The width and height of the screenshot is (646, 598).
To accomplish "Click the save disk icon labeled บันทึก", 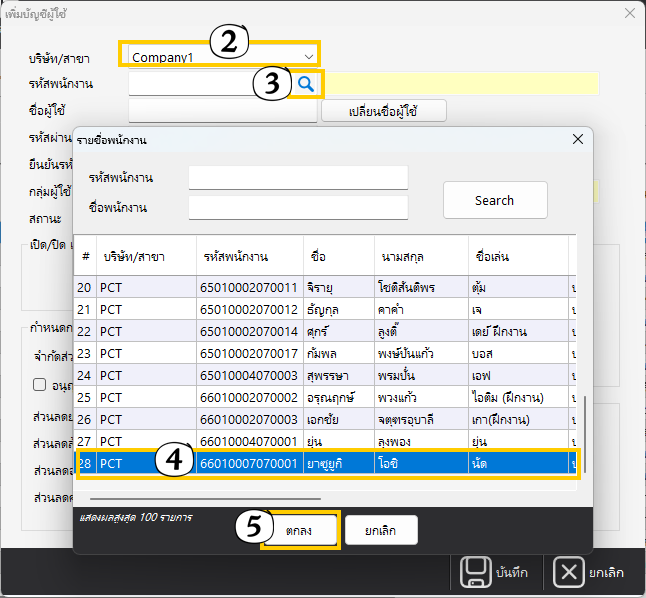I will point(476,572).
